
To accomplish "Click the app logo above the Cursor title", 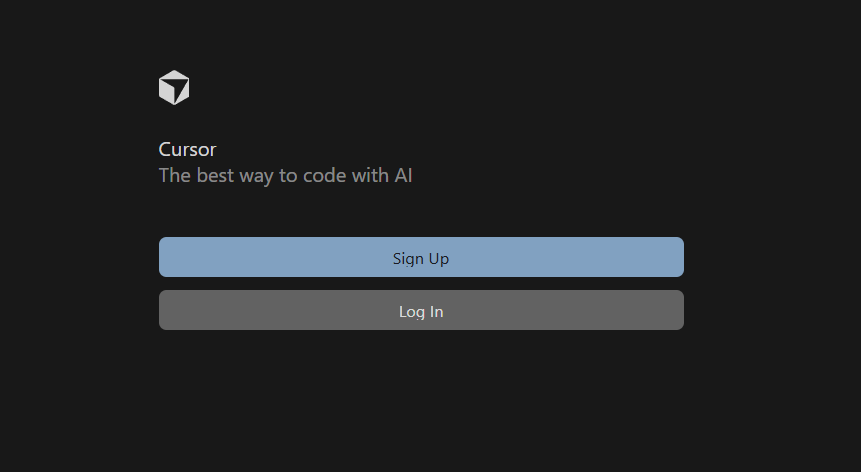I will [x=174, y=88].
